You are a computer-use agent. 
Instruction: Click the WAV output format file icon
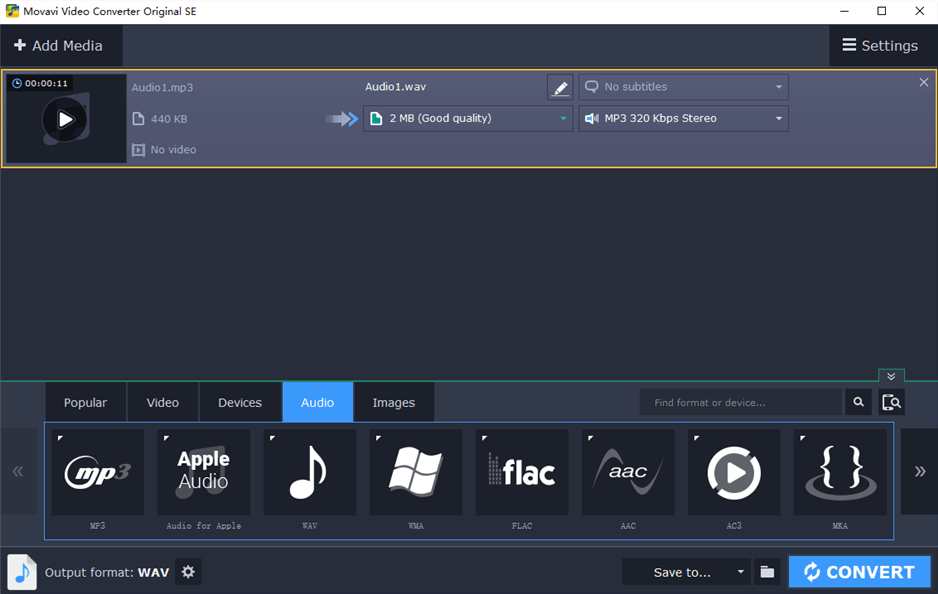(22, 572)
